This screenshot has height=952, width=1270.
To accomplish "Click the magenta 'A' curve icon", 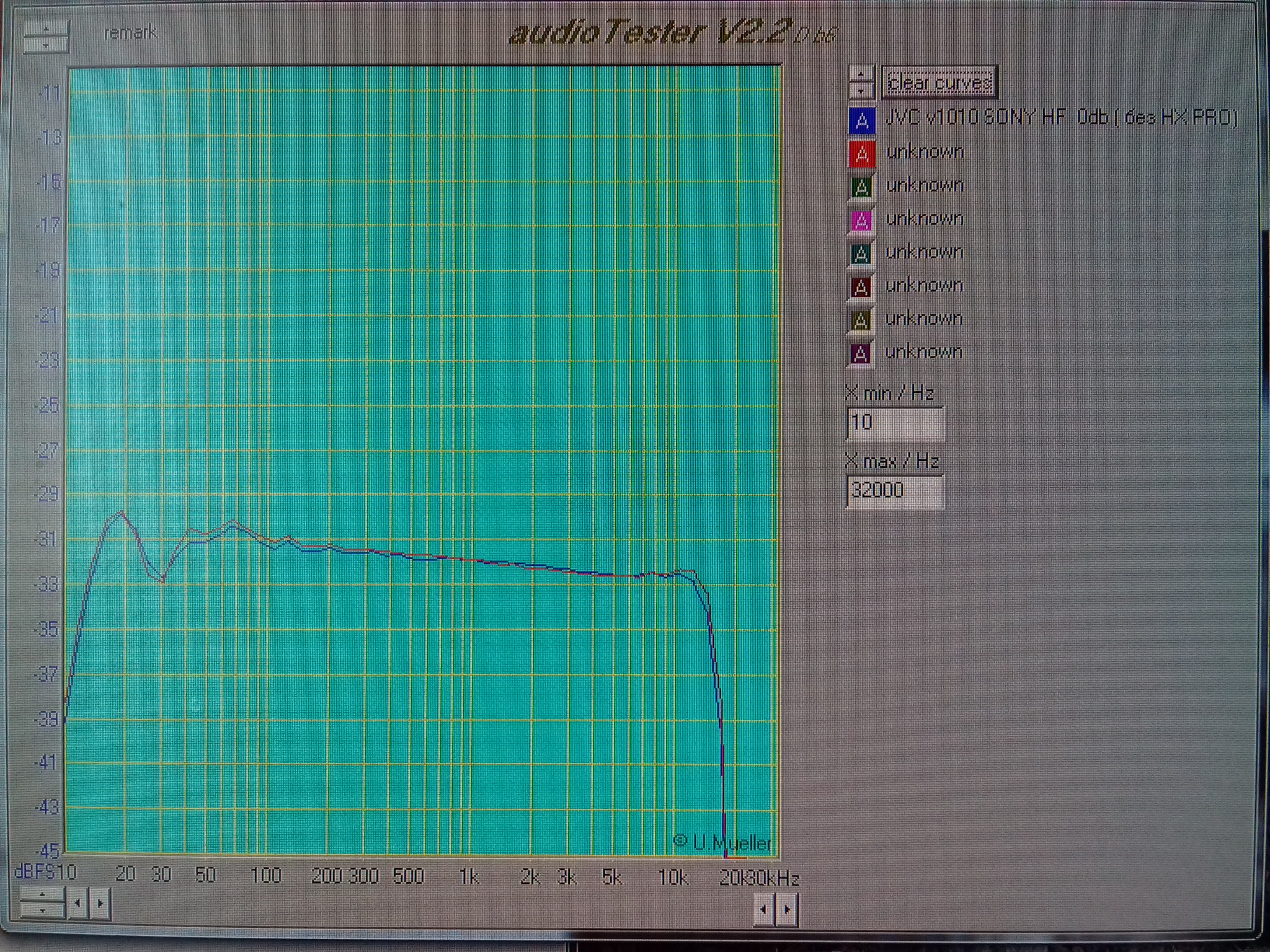I will [861, 221].
